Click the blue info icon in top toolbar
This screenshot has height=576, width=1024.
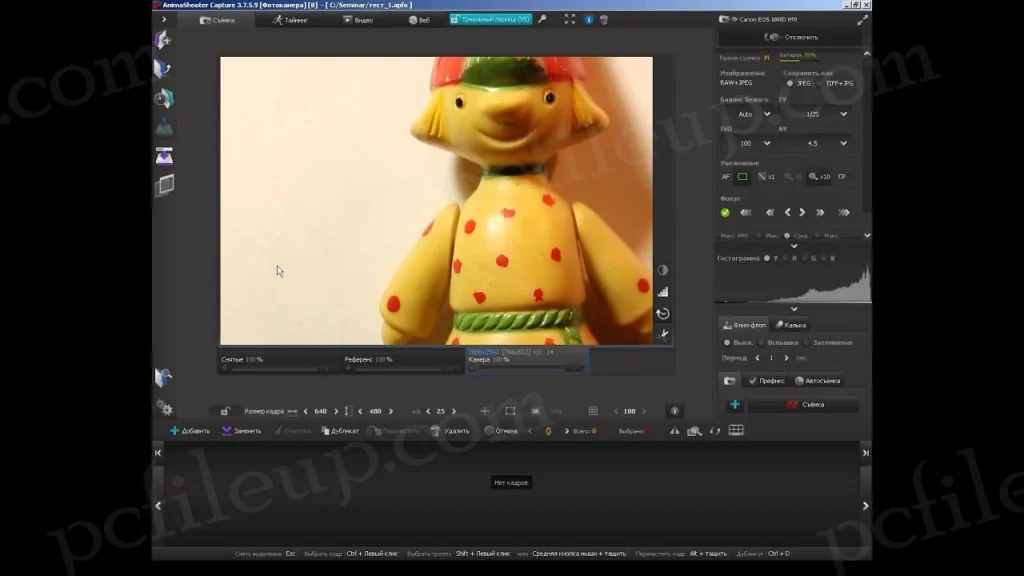587,19
